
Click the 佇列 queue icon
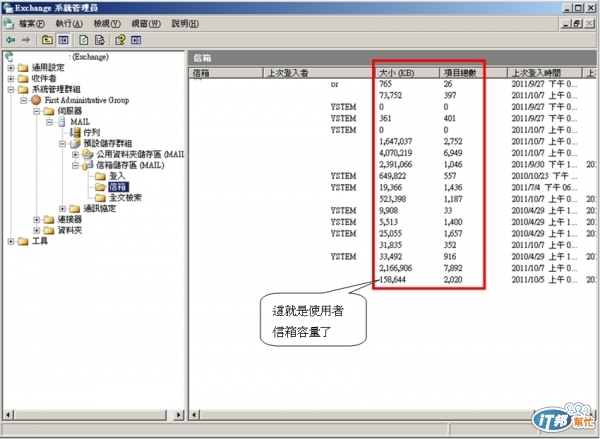pyautogui.click(x=75, y=133)
